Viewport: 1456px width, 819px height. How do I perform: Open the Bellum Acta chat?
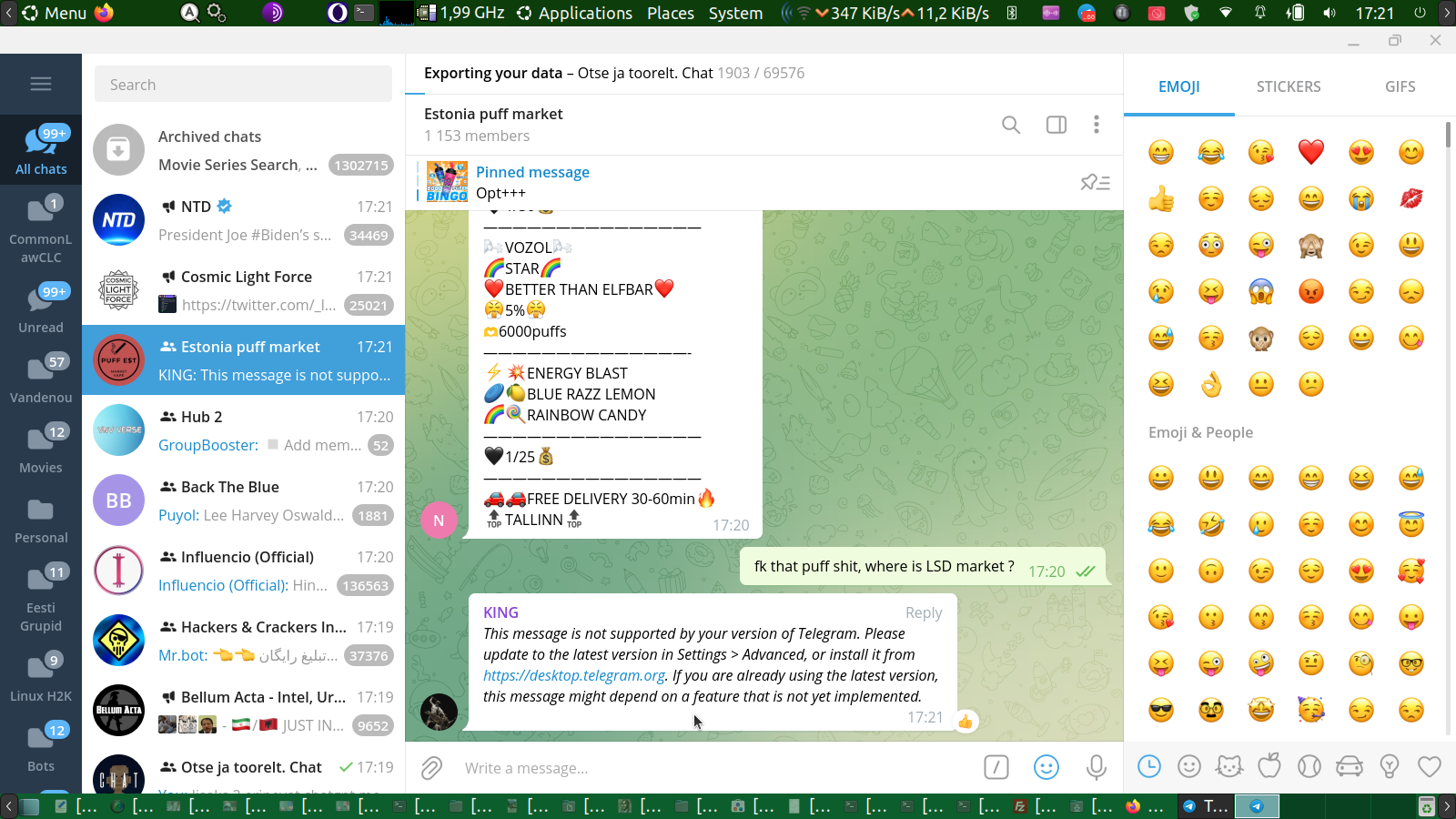click(244, 711)
